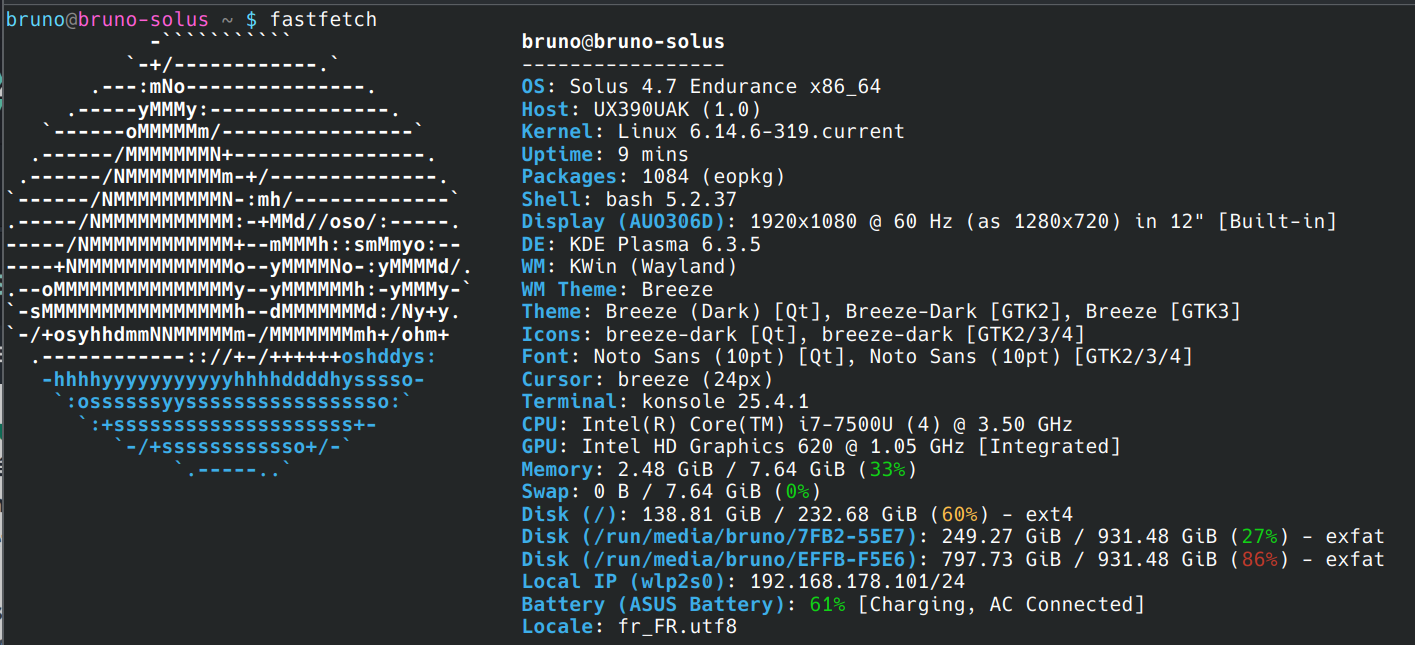Click the green '33%' memory percentage
The width and height of the screenshot is (1415, 645).
[x=887, y=469]
